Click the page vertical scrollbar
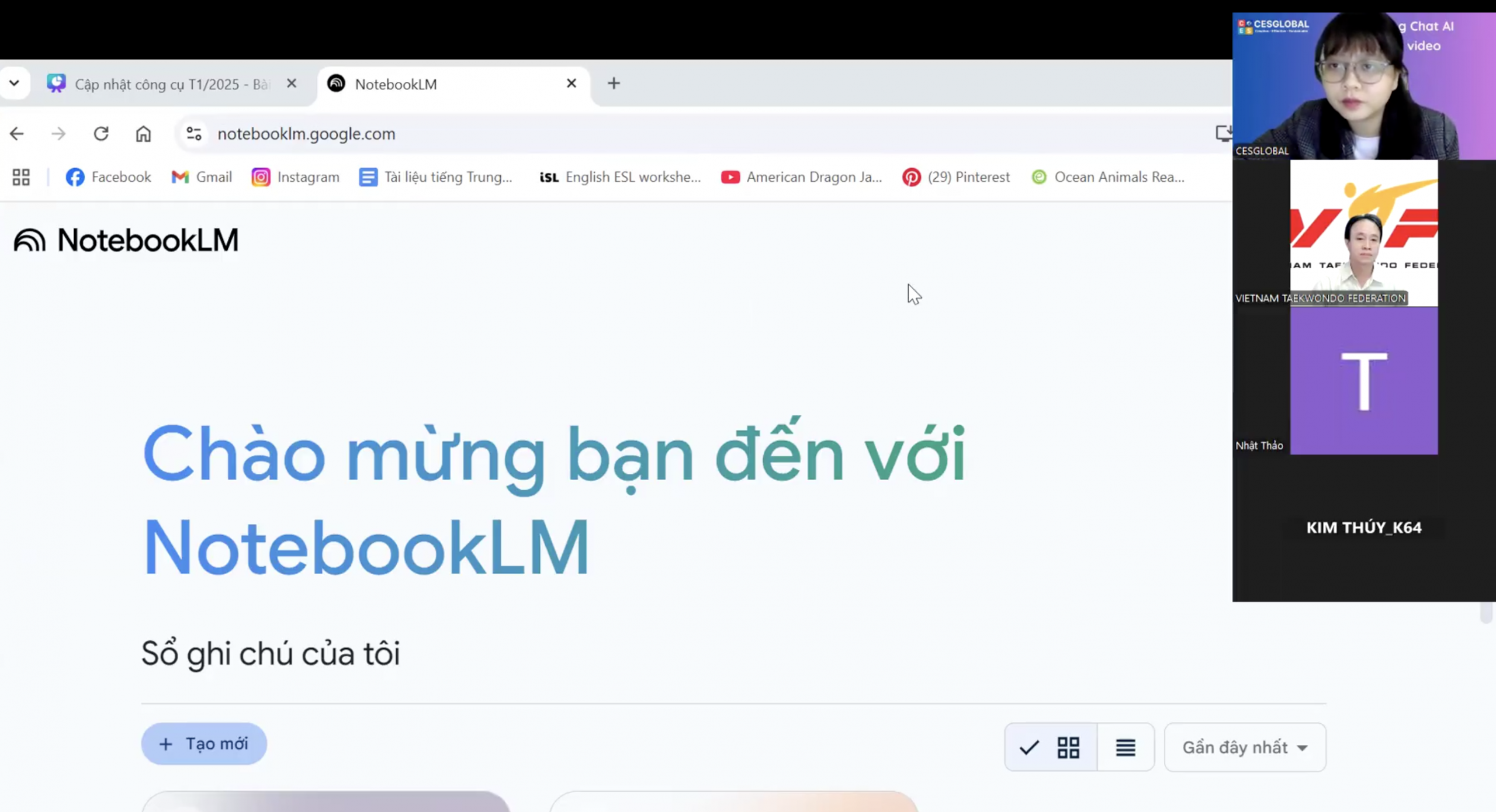 pos(1486,613)
